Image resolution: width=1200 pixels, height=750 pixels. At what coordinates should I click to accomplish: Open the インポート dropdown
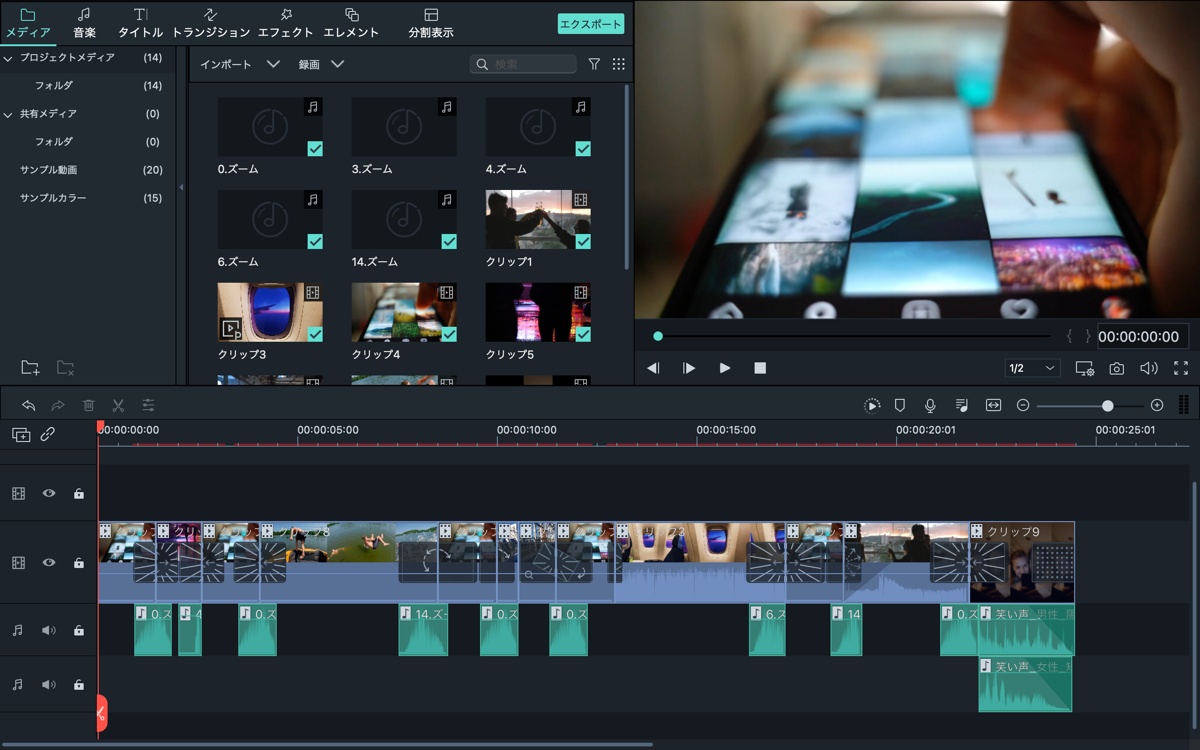coord(240,64)
